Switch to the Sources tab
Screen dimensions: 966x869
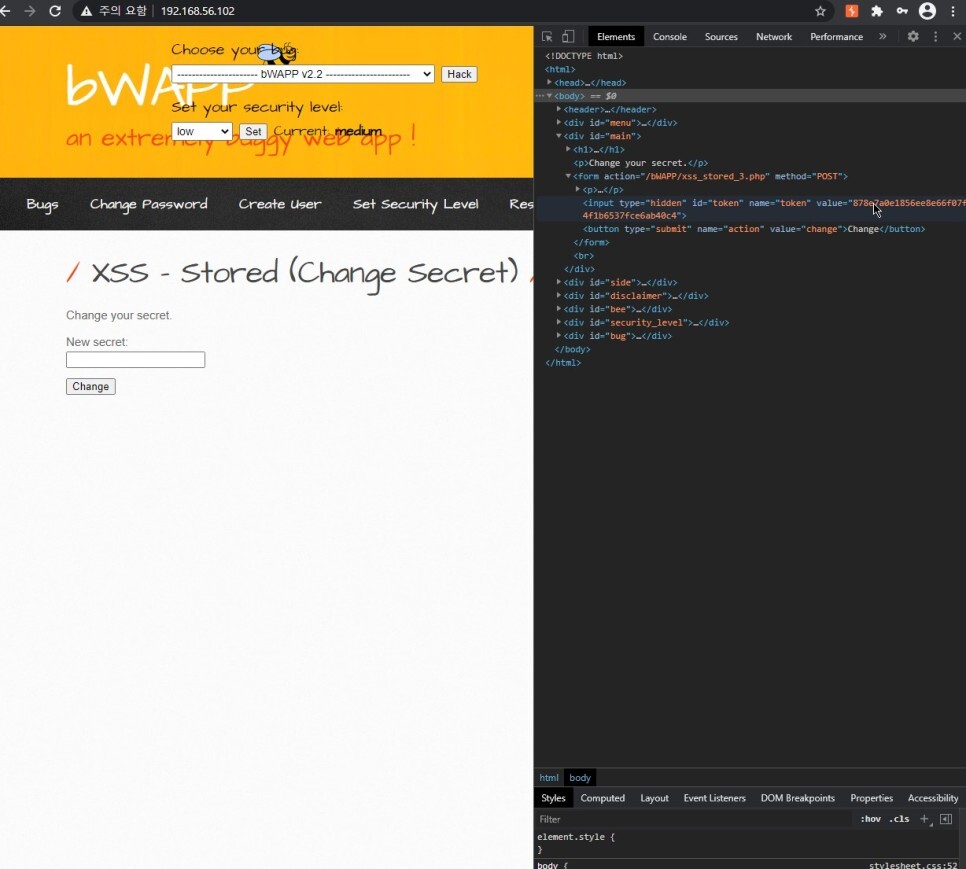[721, 36]
